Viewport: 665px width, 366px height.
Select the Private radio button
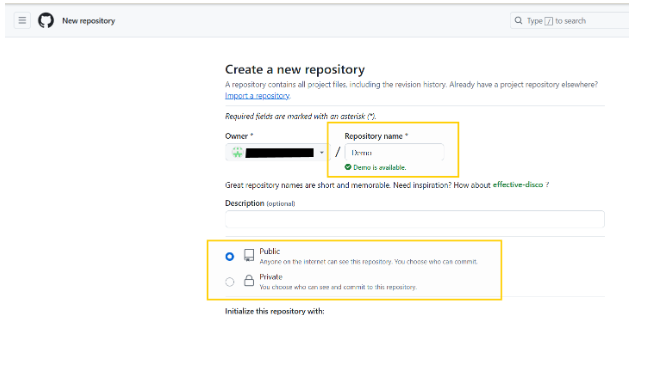(x=229, y=282)
